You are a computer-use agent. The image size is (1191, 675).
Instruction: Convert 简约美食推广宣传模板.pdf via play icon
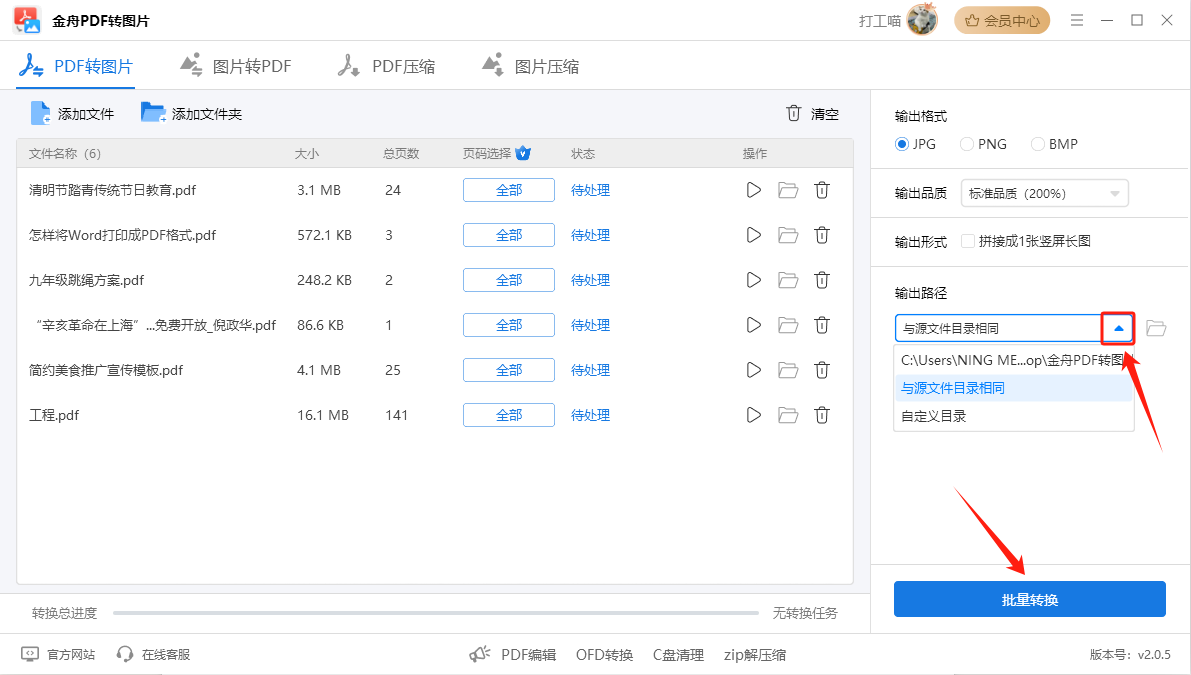[753, 370]
